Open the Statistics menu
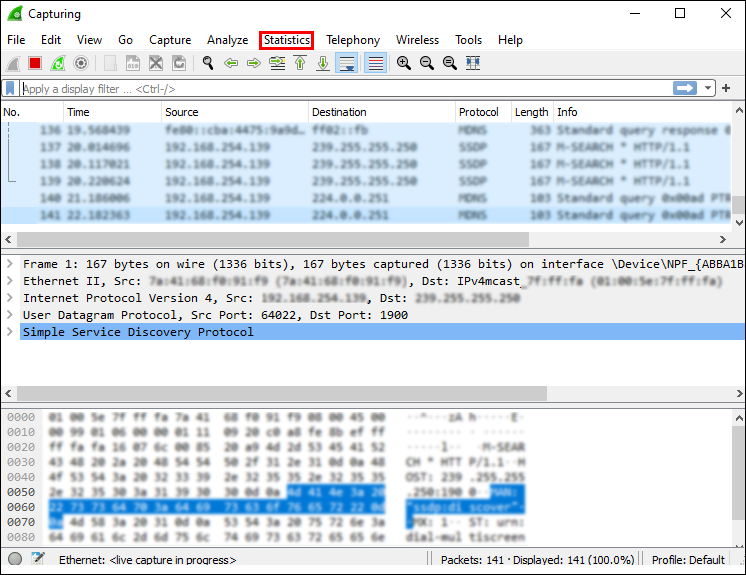Image resolution: width=746 pixels, height=575 pixels. tap(286, 40)
